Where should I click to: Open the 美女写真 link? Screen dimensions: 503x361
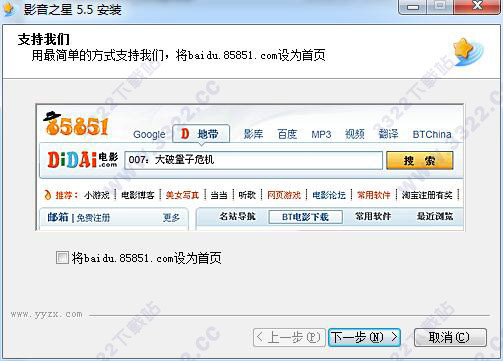[x=182, y=195]
